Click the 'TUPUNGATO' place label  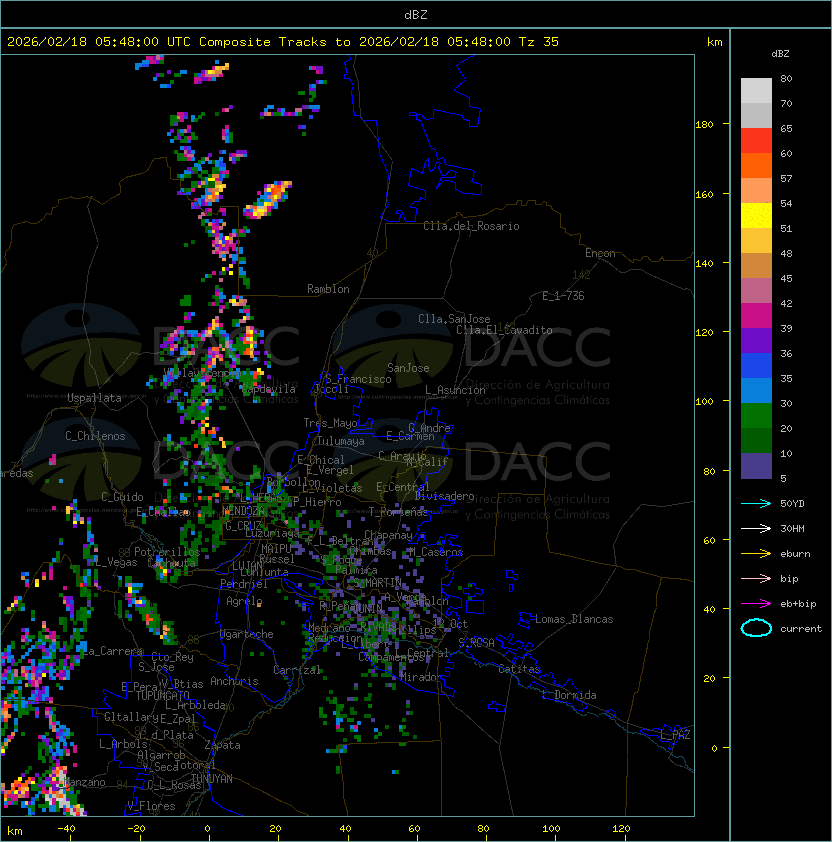coord(163,696)
